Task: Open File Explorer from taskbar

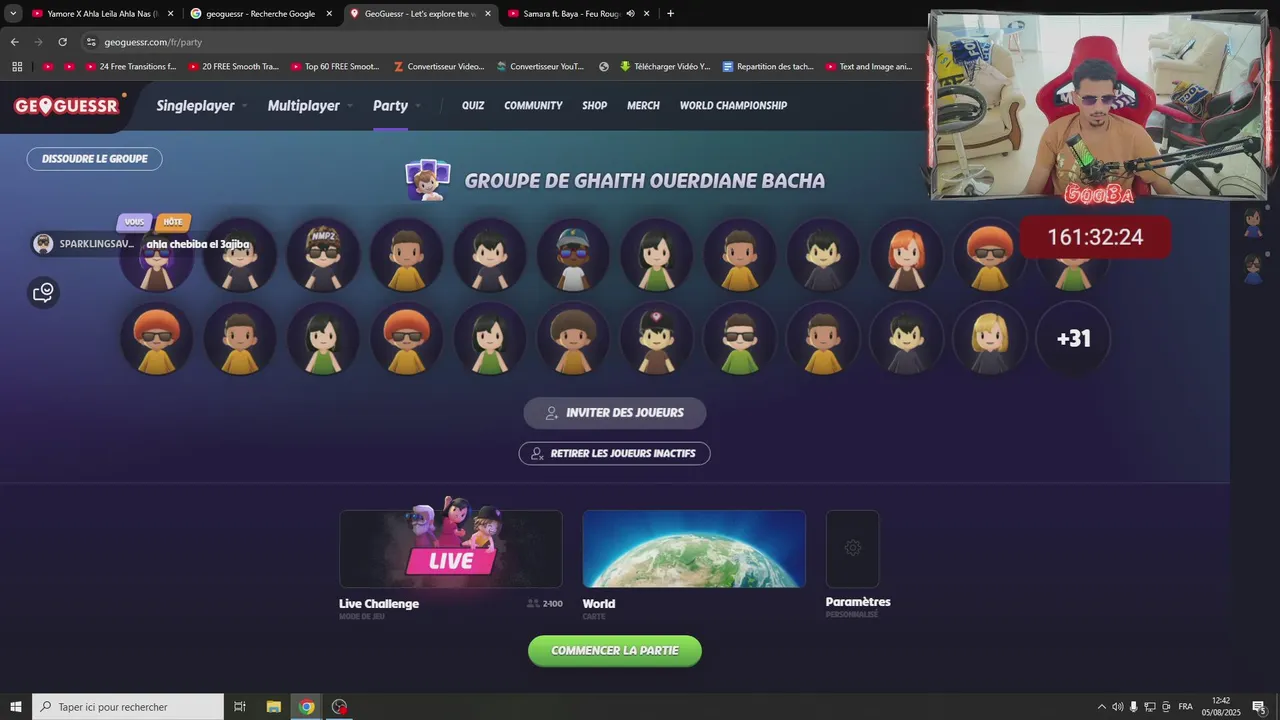Action: [x=274, y=707]
